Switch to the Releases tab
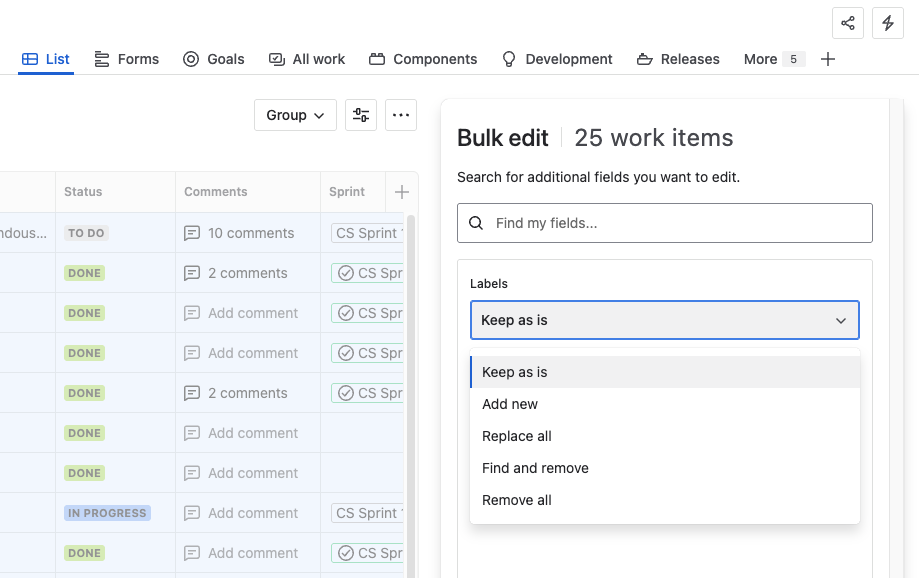919x578 pixels. tap(678, 59)
